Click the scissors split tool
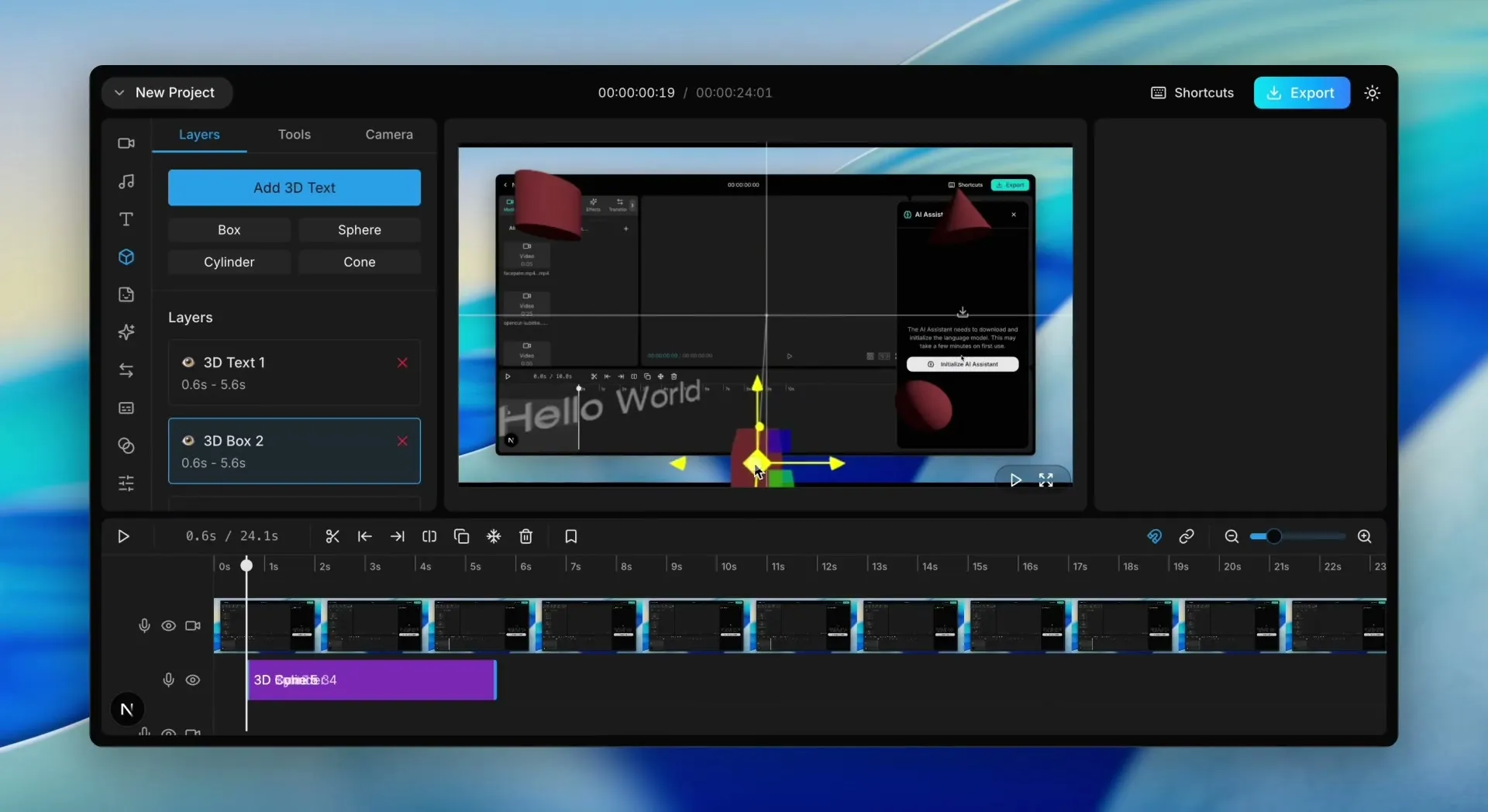 coord(332,536)
